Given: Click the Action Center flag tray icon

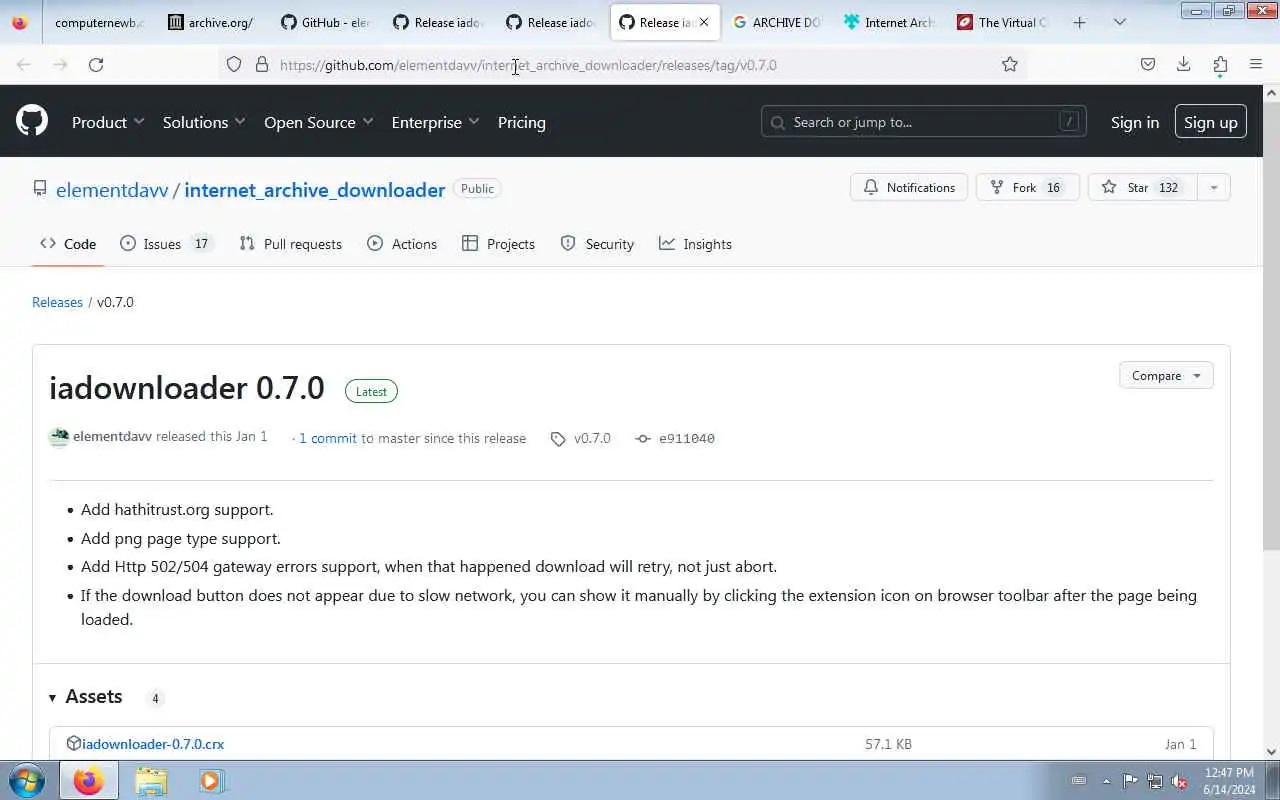Looking at the screenshot, I should 1130,781.
